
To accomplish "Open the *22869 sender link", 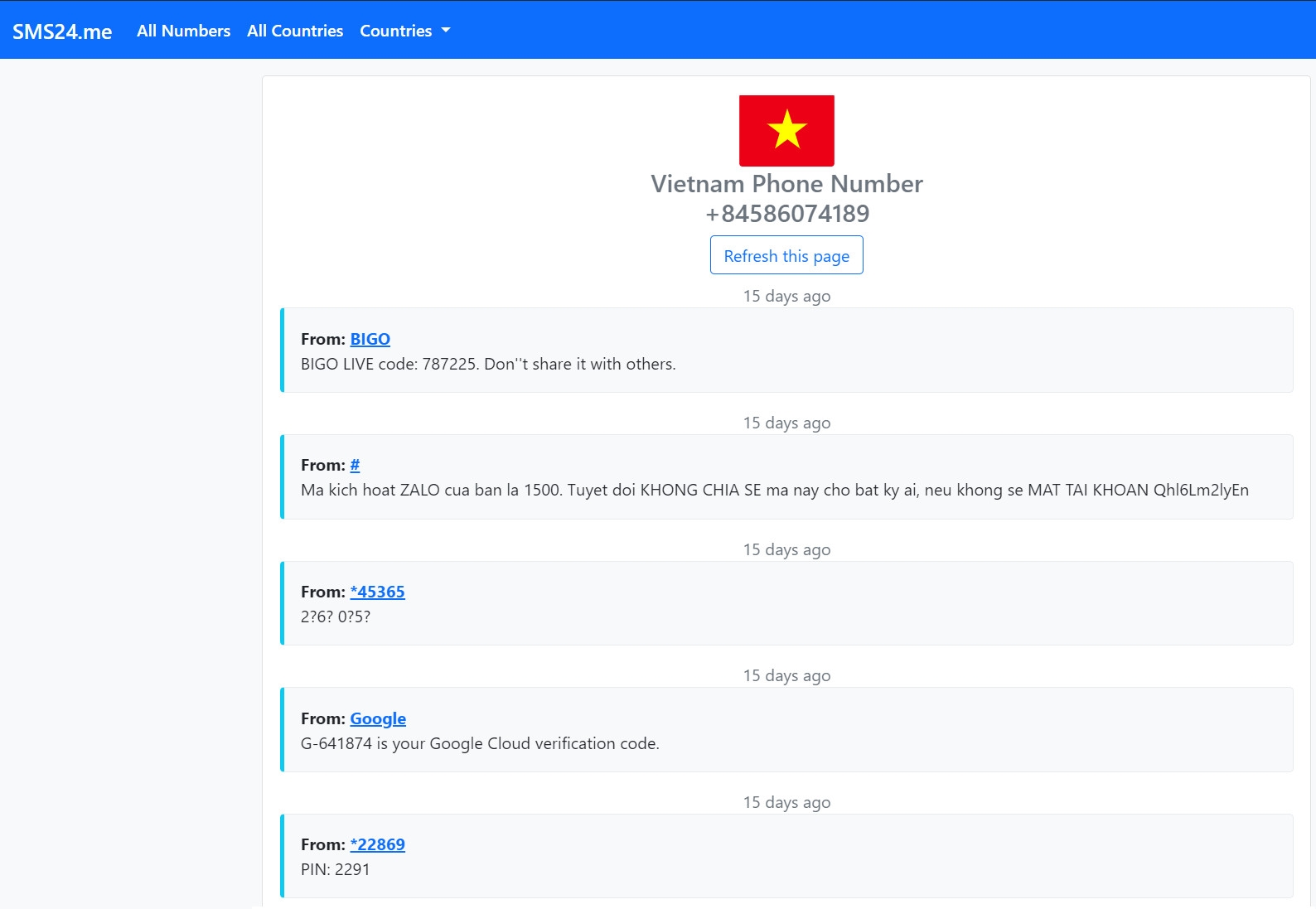I will [377, 844].
